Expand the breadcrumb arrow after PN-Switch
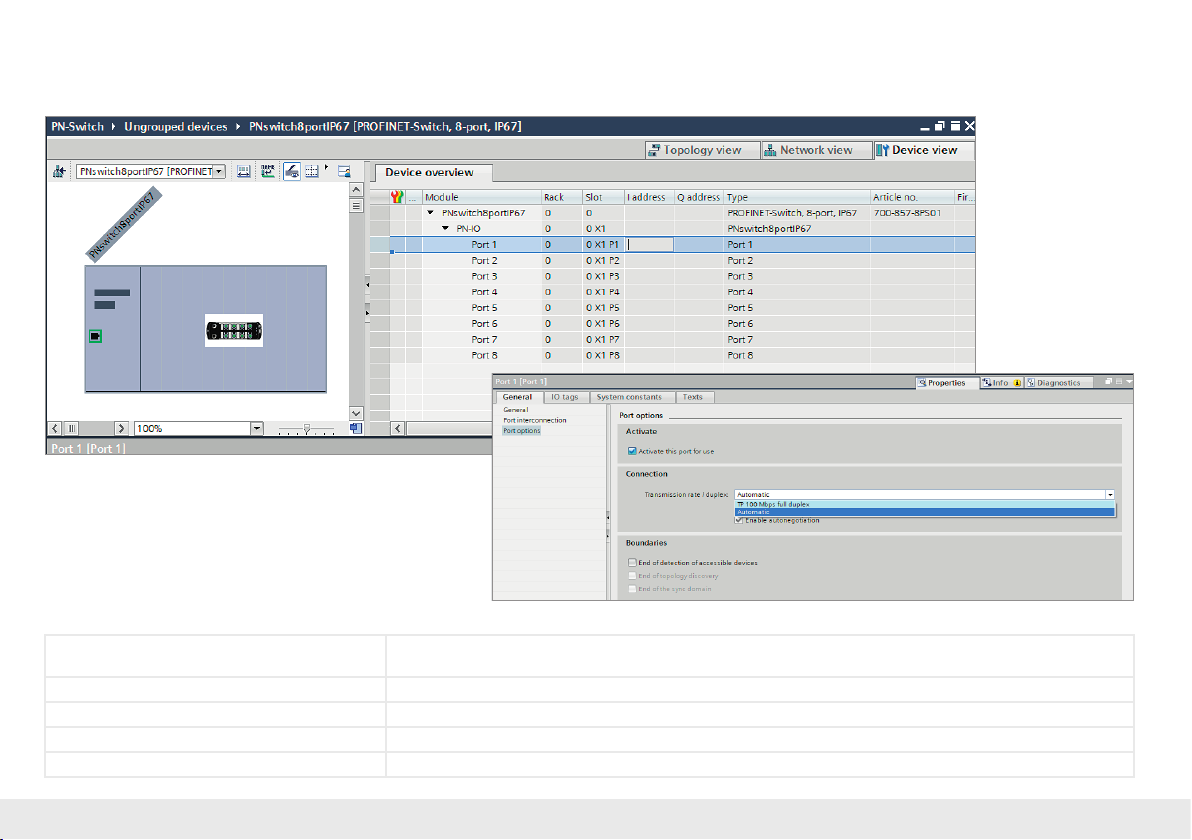The width and height of the screenshot is (1192, 840). (114, 127)
